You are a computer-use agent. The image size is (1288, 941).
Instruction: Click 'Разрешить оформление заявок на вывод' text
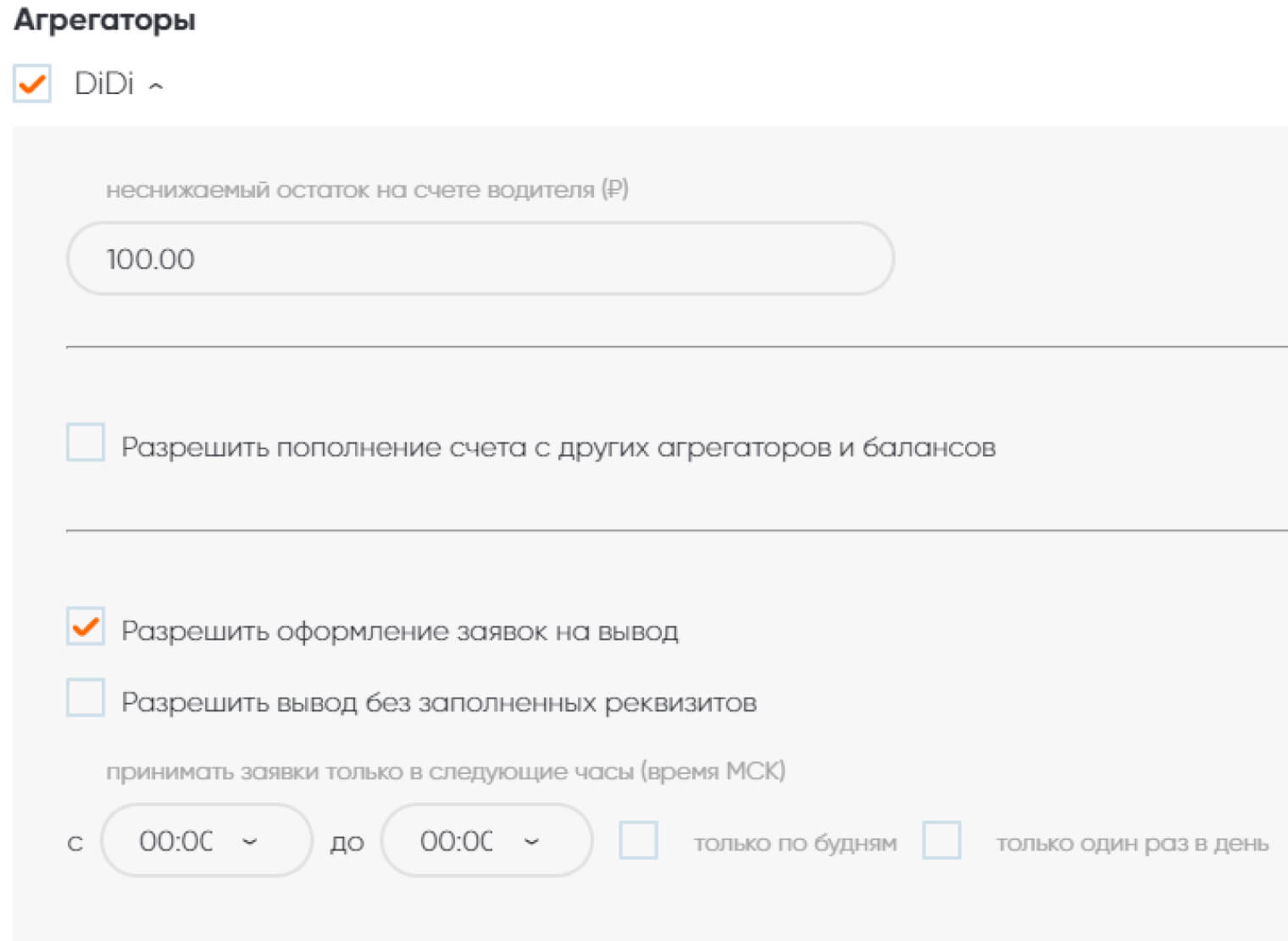(399, 632)
